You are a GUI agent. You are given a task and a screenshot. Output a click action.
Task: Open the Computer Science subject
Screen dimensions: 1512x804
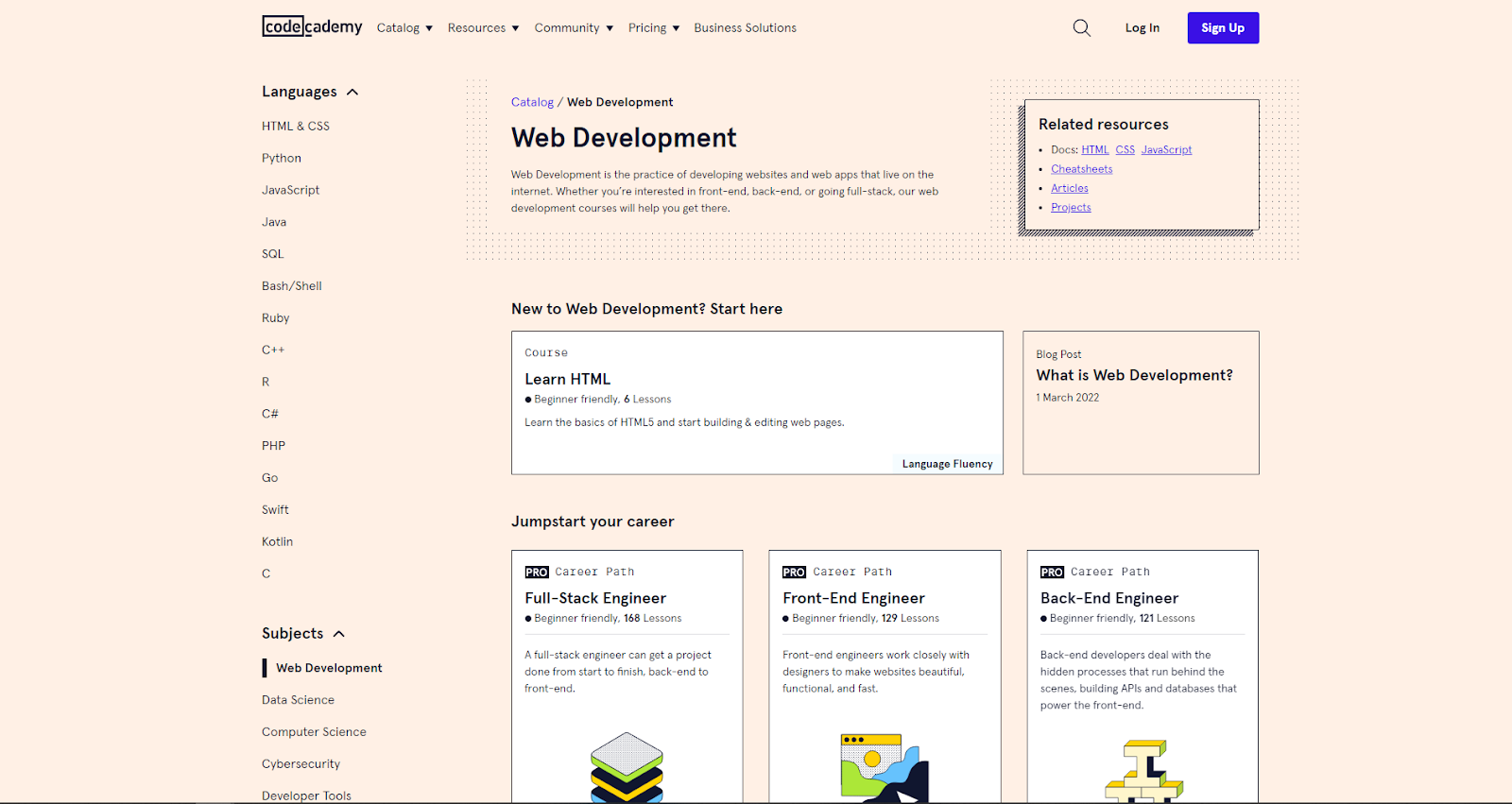[314, 732]
